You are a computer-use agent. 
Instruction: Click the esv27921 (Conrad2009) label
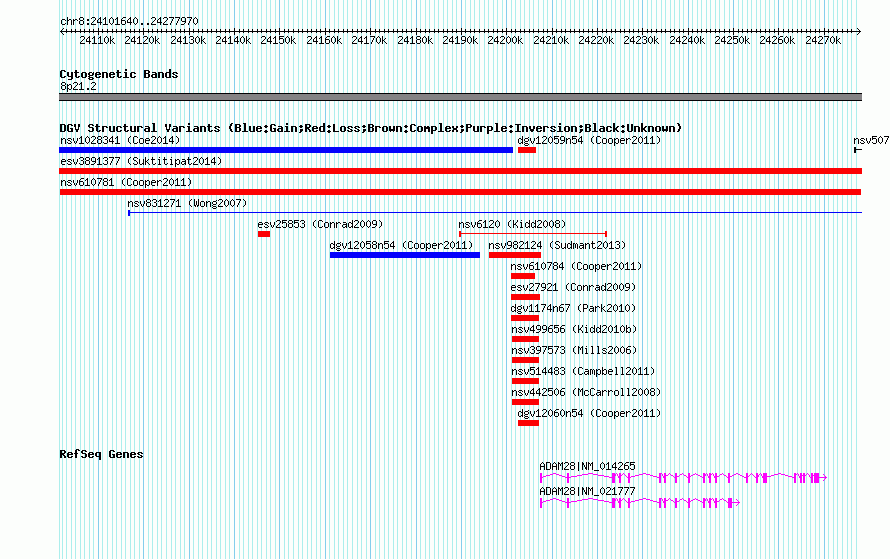pyautogui.click(x=573, y=287)
